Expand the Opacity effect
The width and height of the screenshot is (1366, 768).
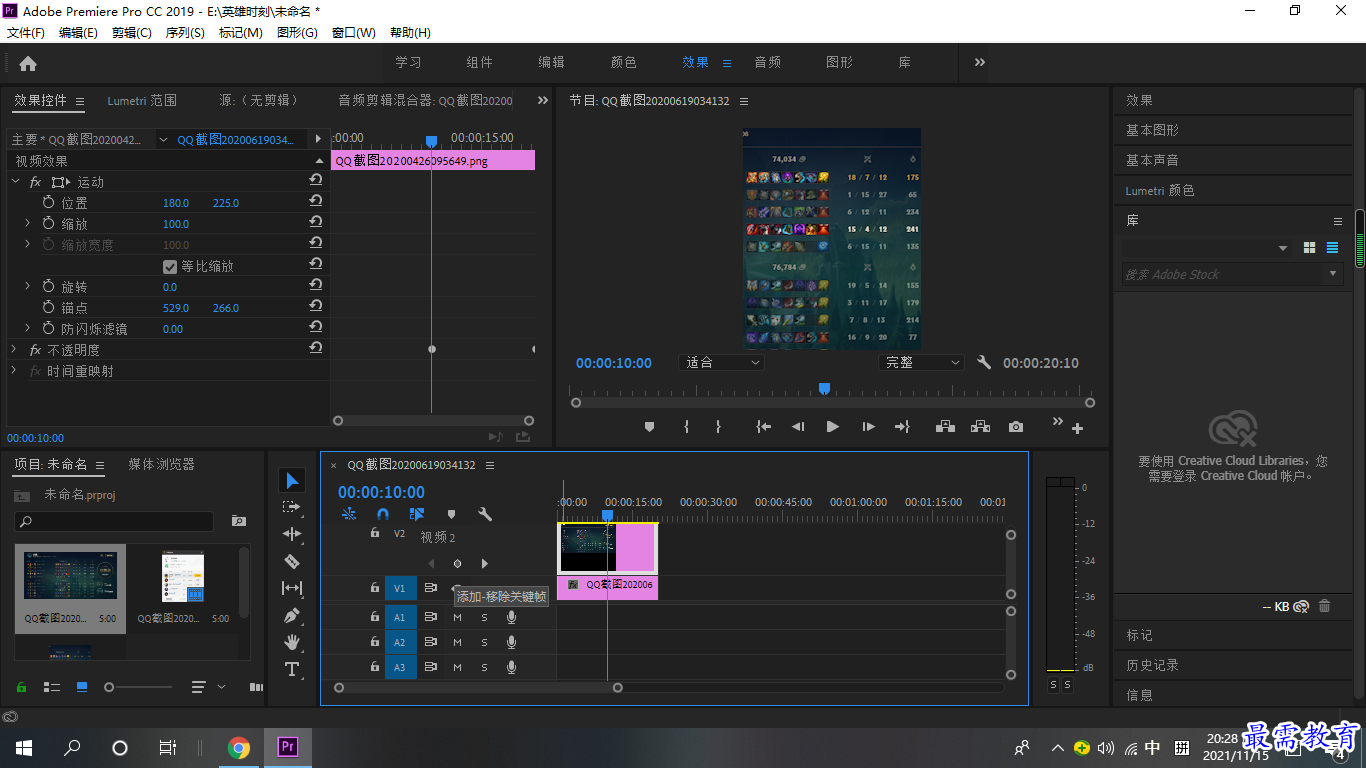[x=14, y=349]
